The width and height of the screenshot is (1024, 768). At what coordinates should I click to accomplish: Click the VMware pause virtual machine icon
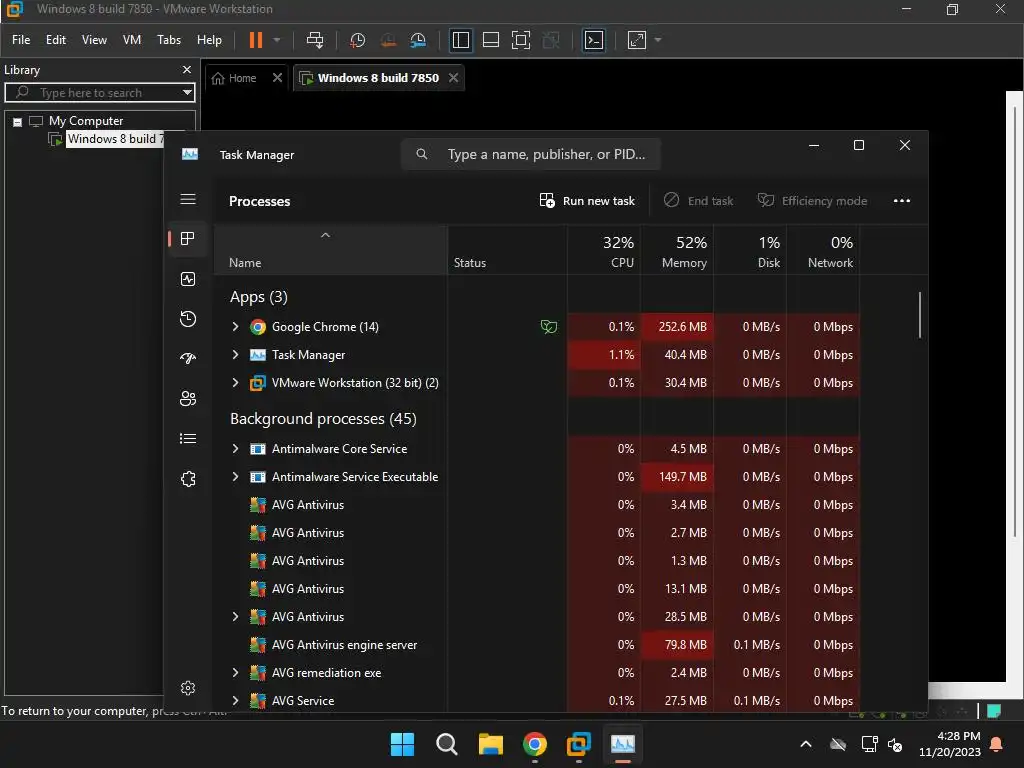click(x=256, y=40)
